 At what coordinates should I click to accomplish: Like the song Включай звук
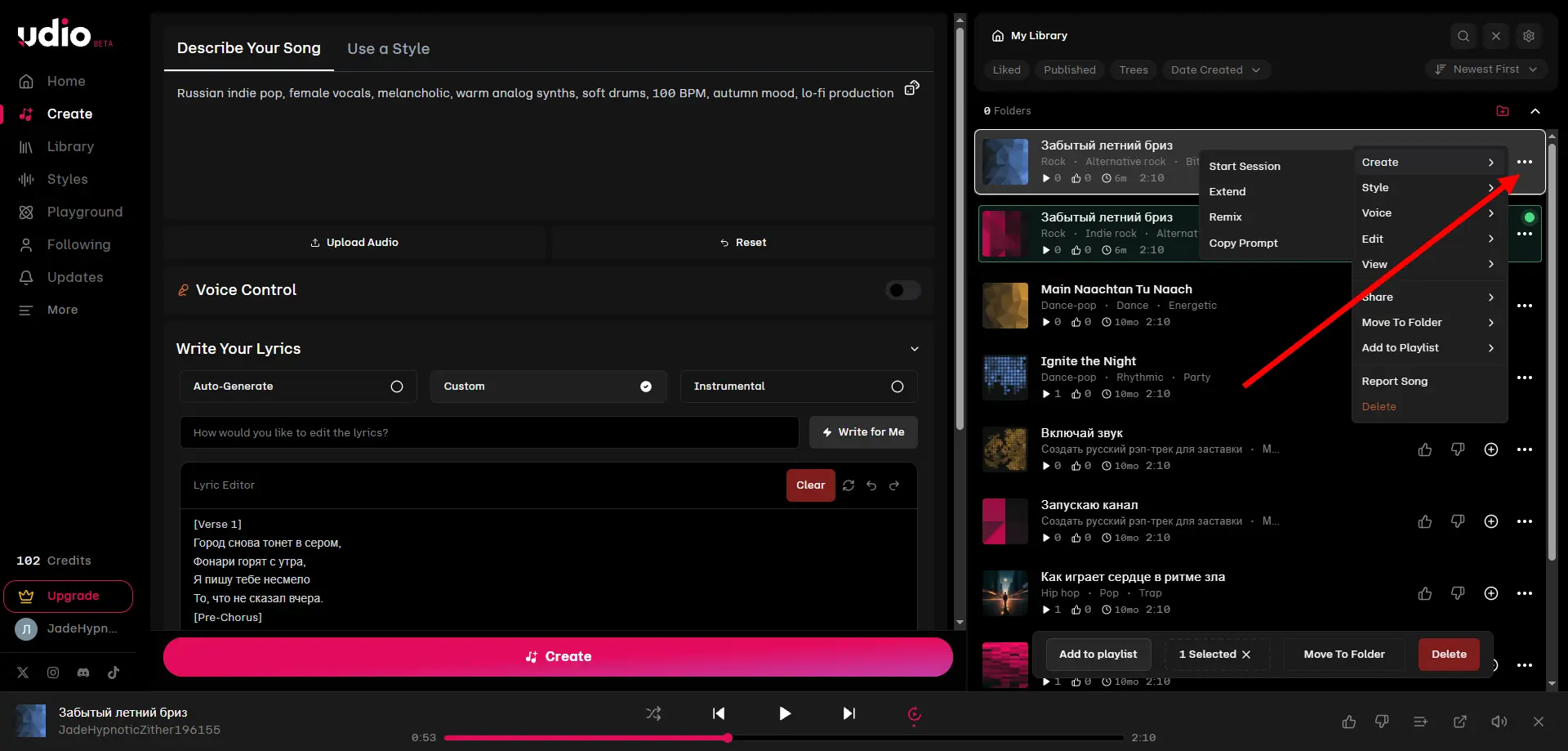point(1425,449)
